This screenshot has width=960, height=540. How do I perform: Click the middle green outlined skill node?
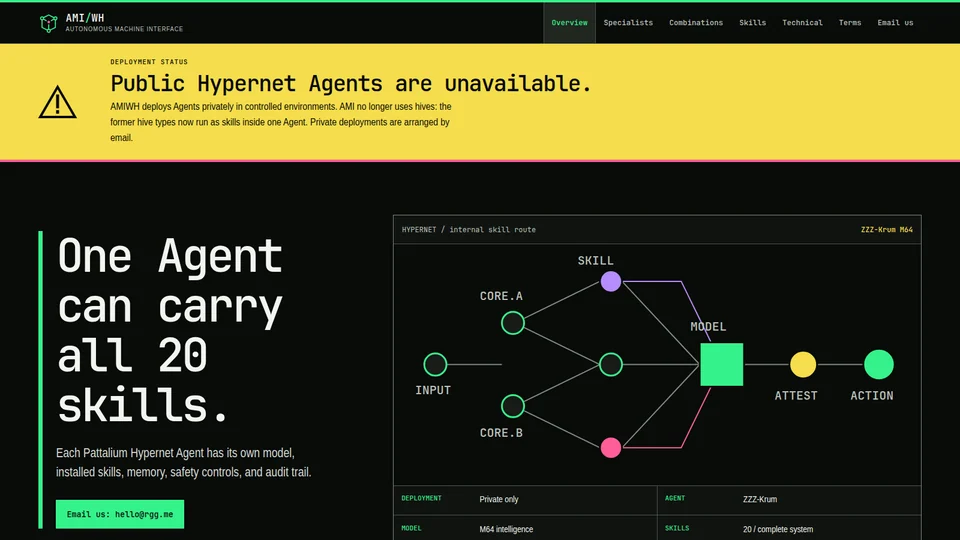click(x=610, y=364)
